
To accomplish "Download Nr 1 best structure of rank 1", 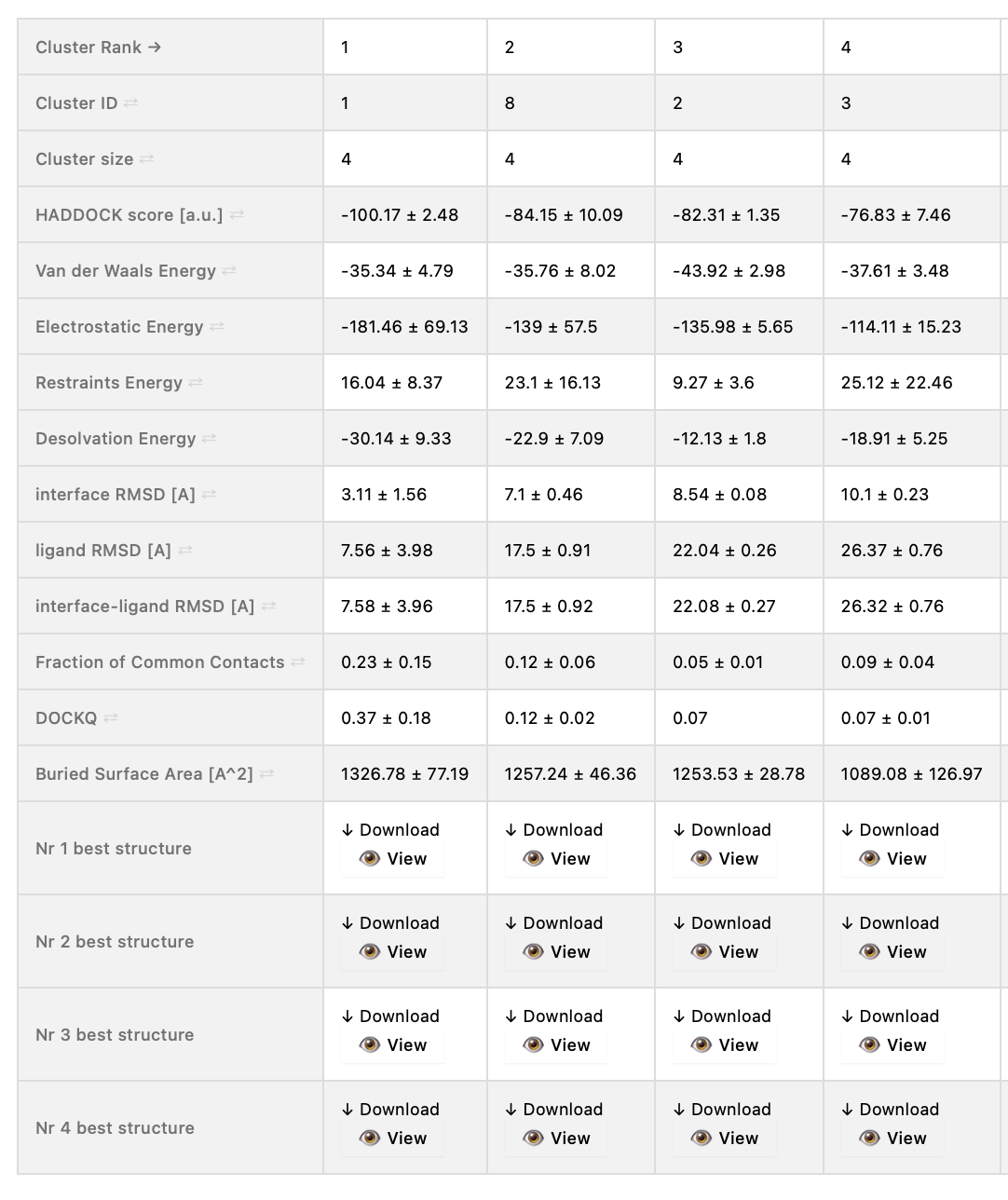I will coord(390,830).
